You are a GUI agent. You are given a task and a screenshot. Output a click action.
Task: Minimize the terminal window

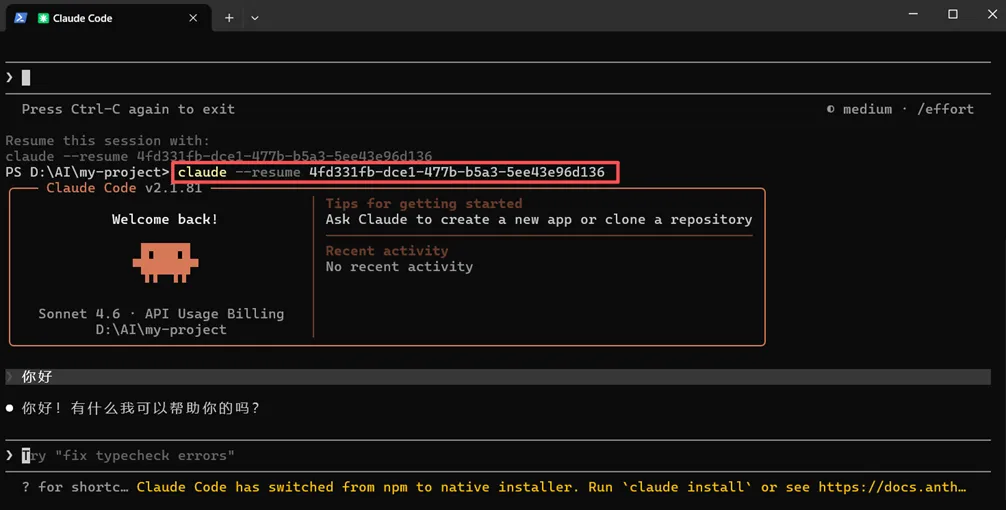pos(913,14)
